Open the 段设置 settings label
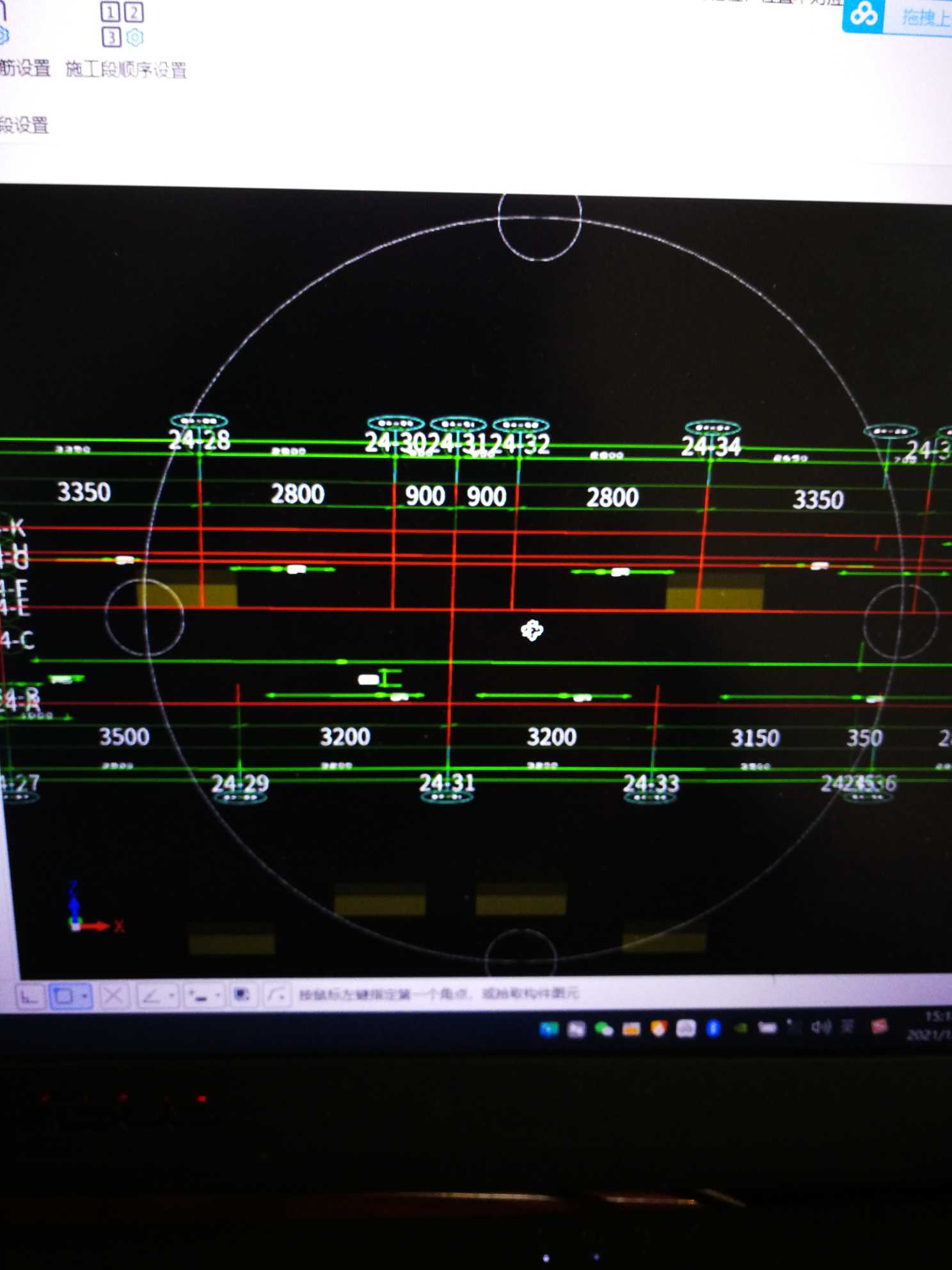 (x=24, y=124)
